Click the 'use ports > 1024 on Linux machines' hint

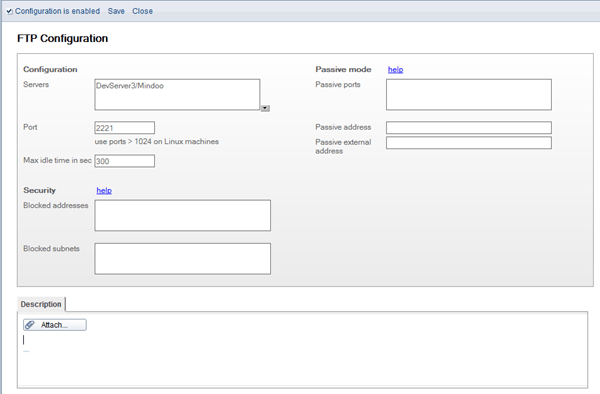[x=157, y=142]
